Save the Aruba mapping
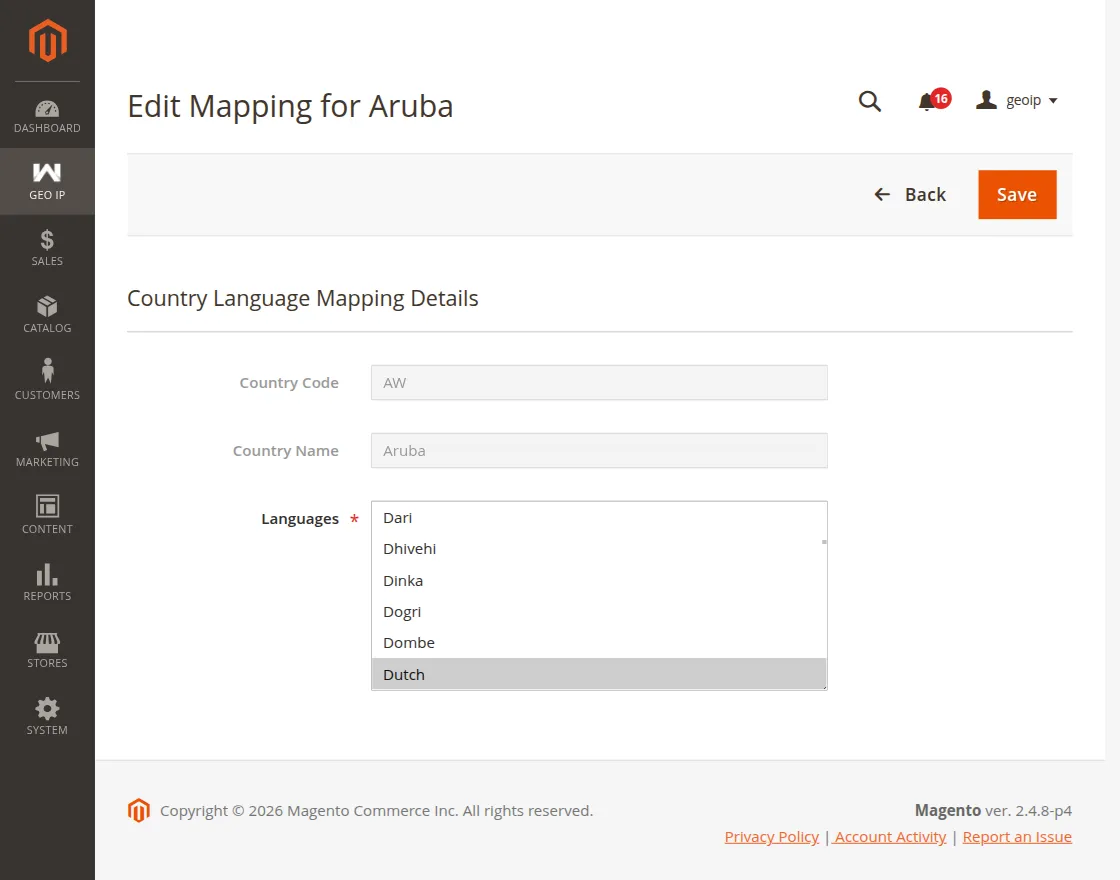 [x=1017, y=194]
